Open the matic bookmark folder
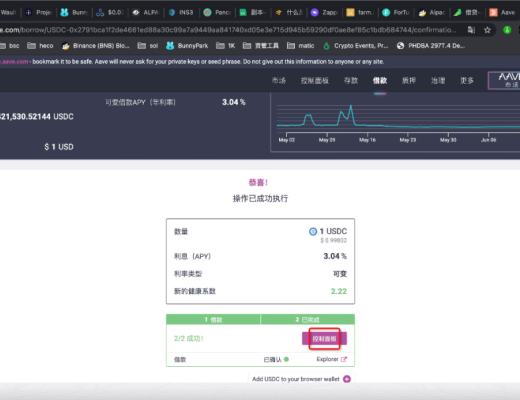520x400 pixels. 300,46
